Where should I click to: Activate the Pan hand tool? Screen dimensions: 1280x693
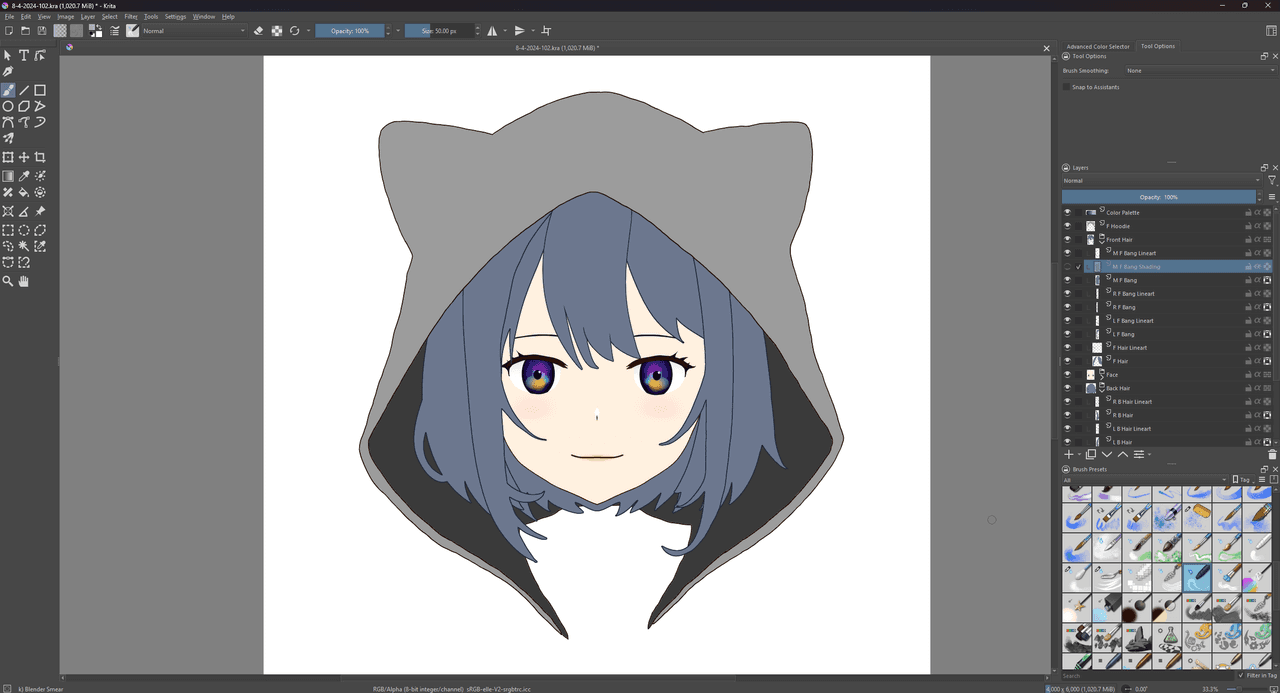pos(24,282)
